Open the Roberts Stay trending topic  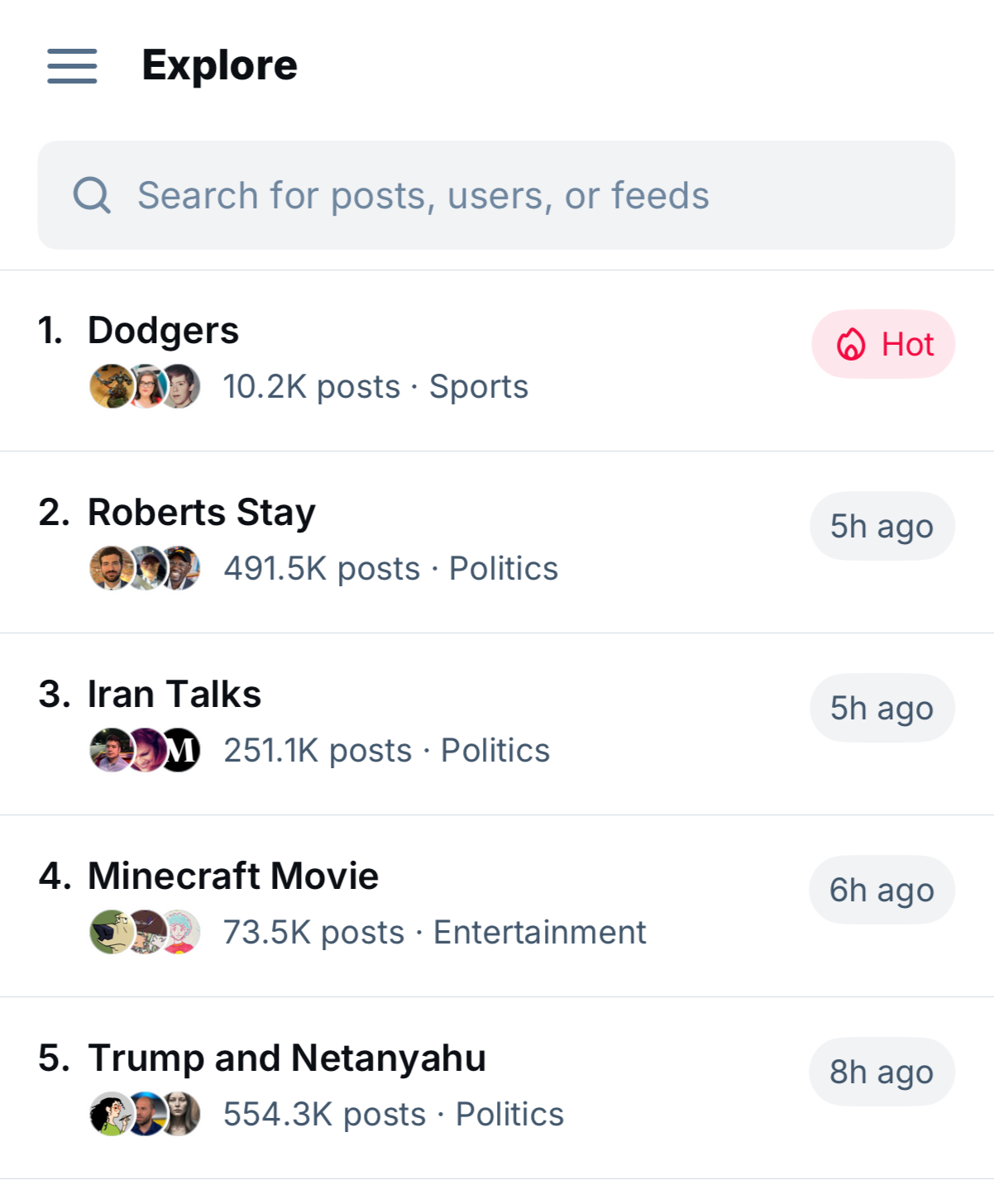coord(202,513)
